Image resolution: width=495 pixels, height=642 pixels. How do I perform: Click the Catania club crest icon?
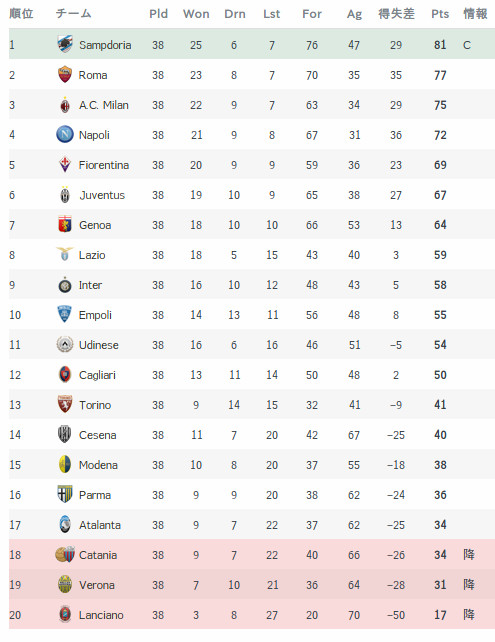[x=65, y=554]
